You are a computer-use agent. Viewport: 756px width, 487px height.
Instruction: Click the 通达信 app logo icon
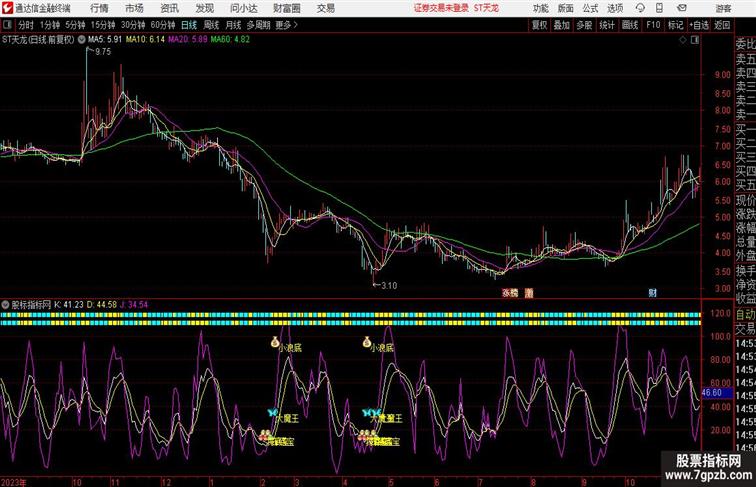click(7, 8)
